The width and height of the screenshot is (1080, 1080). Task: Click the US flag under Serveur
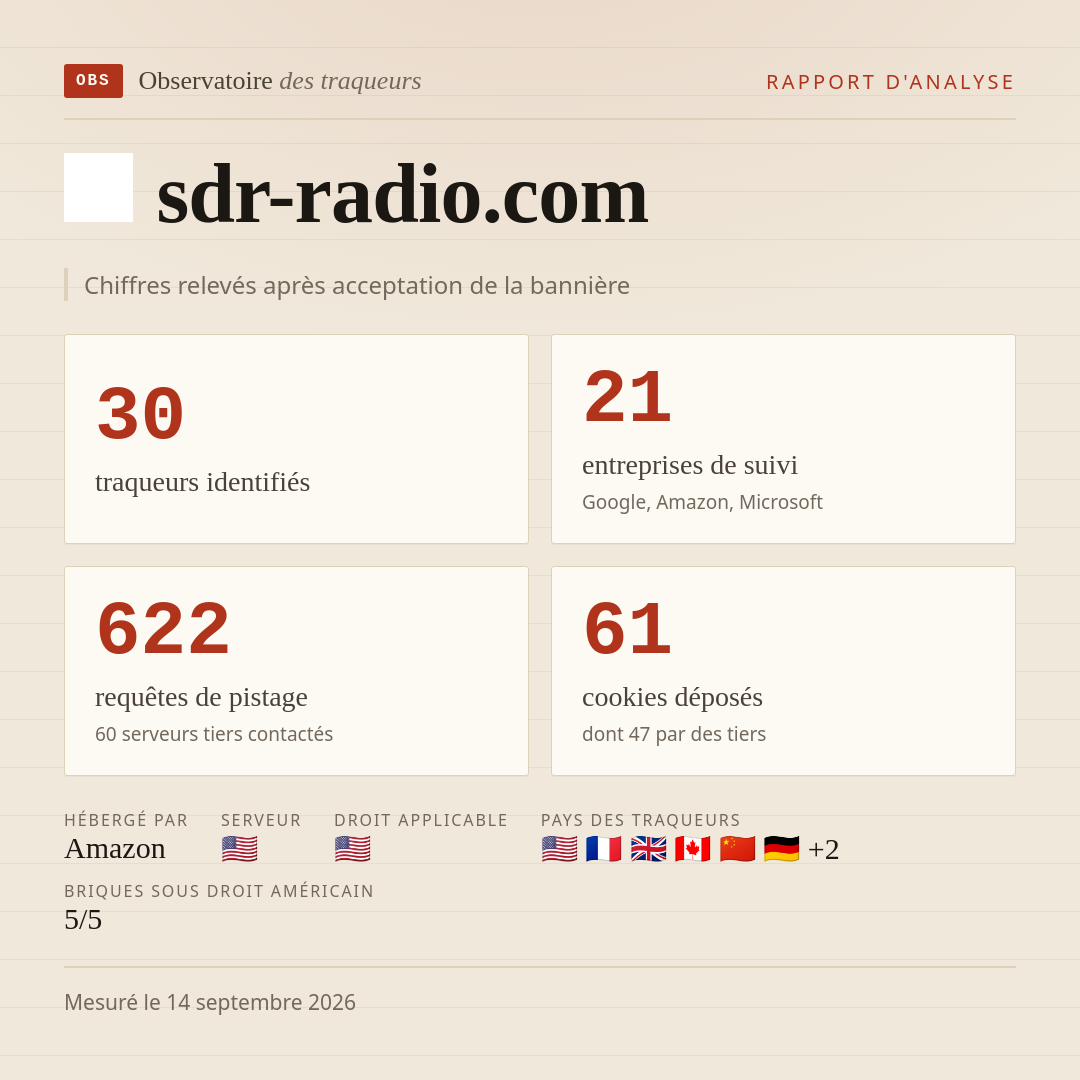pos(240,849)
